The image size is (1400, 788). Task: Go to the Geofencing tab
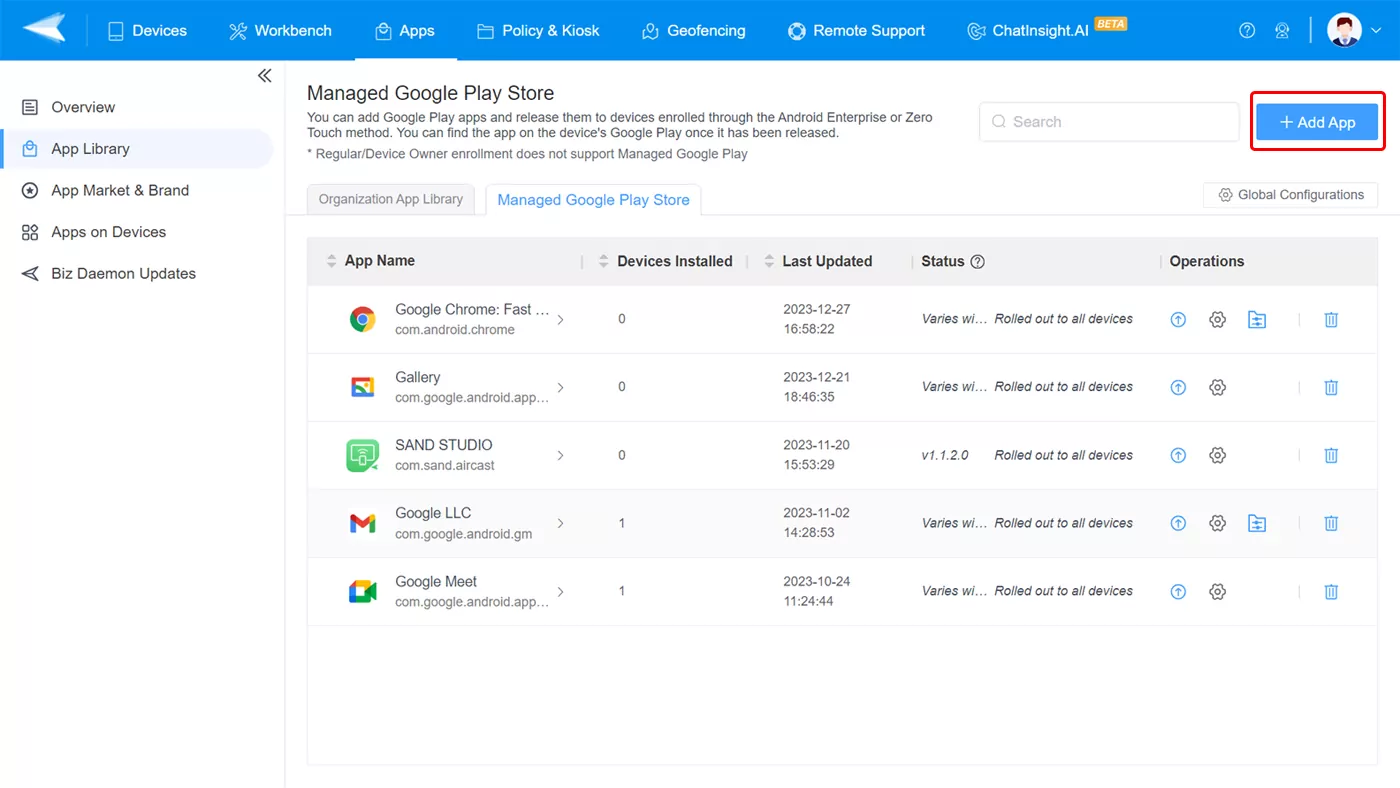point(693,30)
